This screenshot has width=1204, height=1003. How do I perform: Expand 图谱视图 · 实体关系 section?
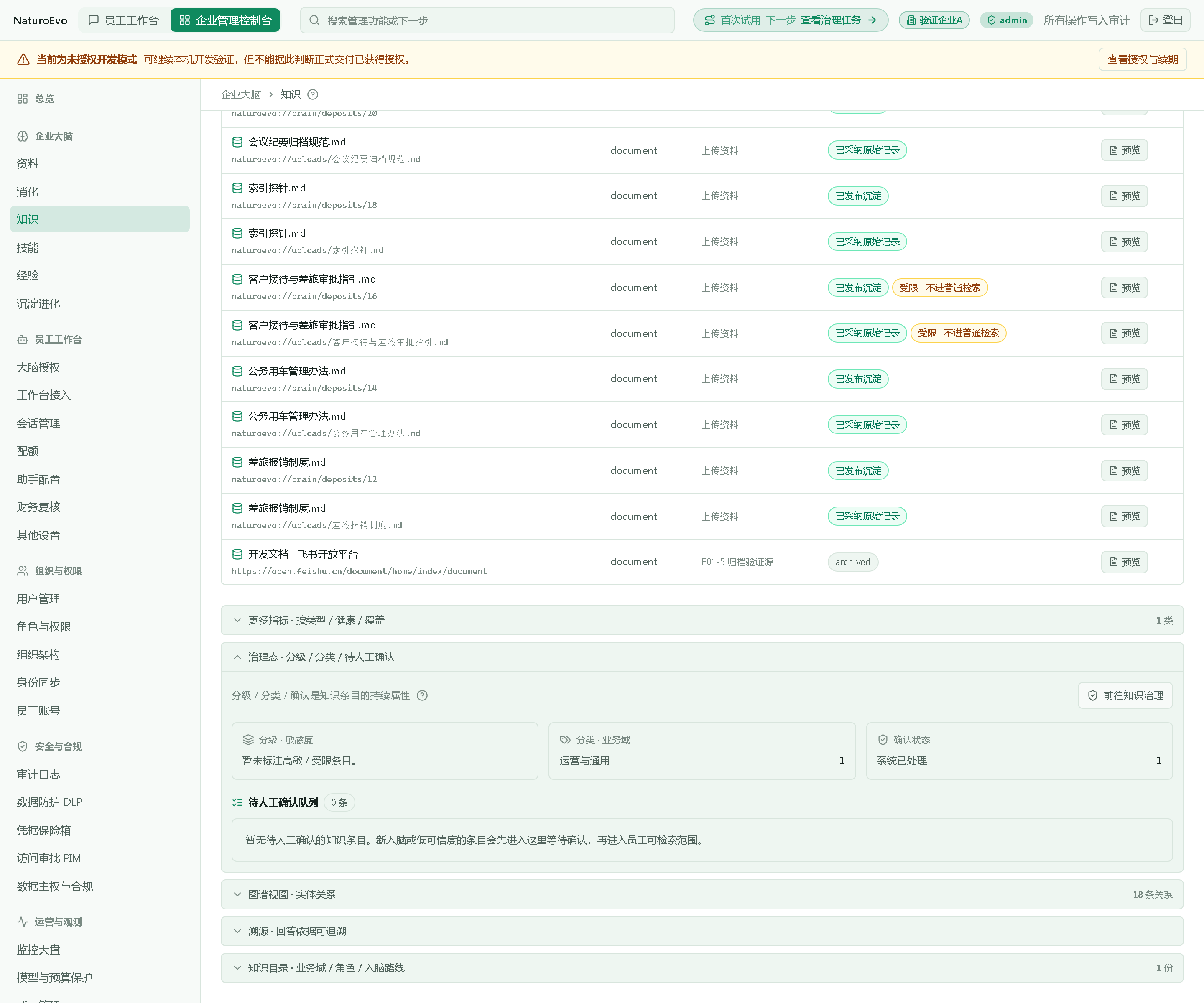coord(702,894)
